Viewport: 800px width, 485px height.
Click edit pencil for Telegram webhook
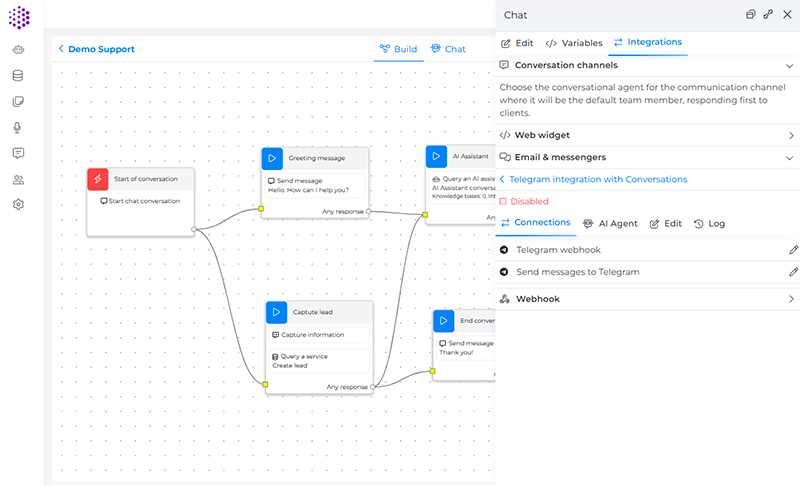tap(793, 249)
